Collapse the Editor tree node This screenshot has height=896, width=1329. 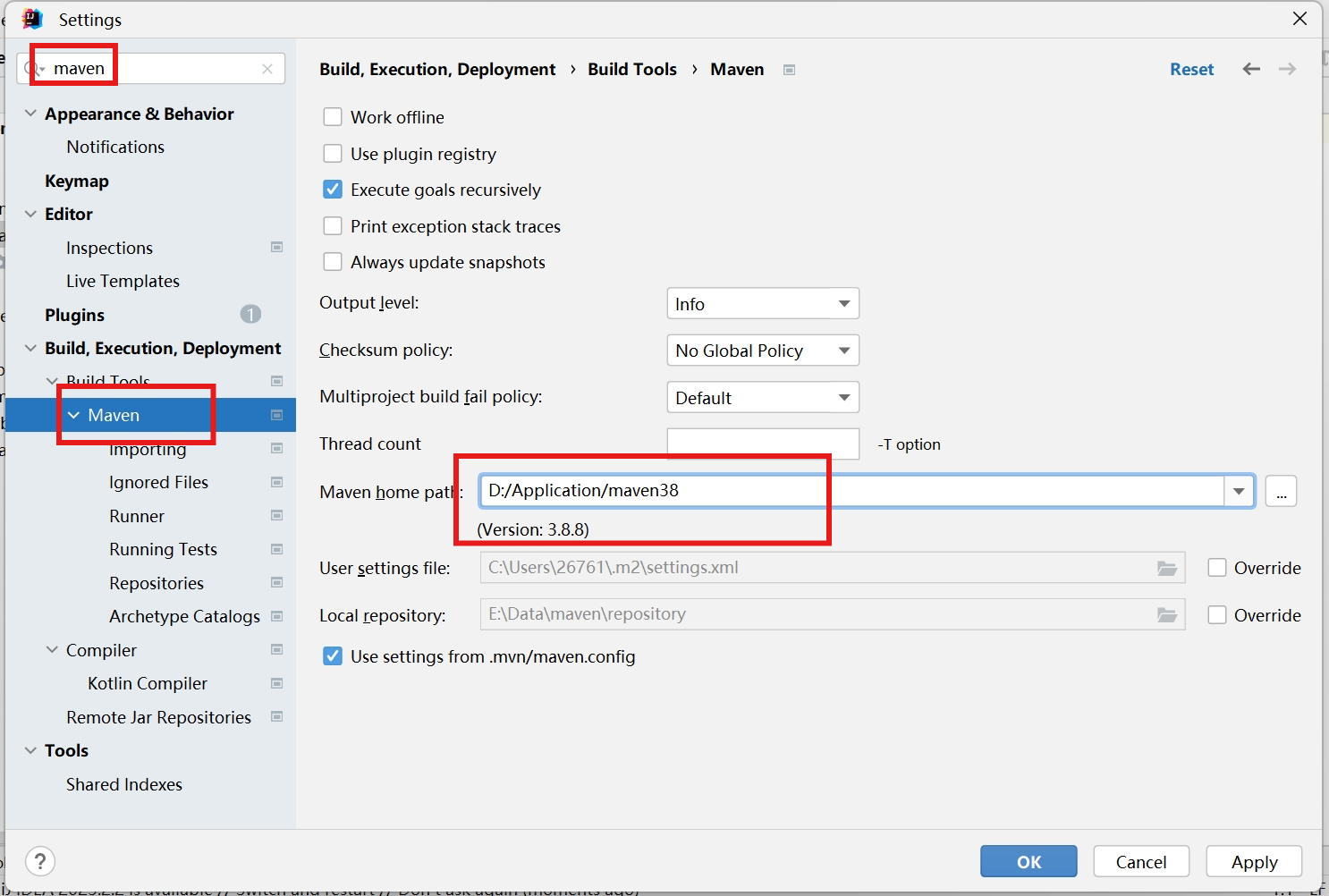pos(30,214)
